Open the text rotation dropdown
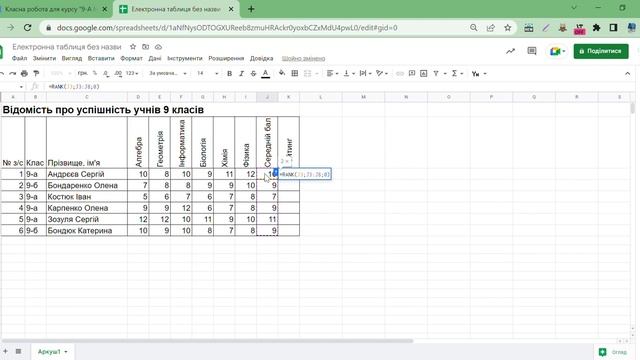The image size is (640, 360). coord(382,73)
